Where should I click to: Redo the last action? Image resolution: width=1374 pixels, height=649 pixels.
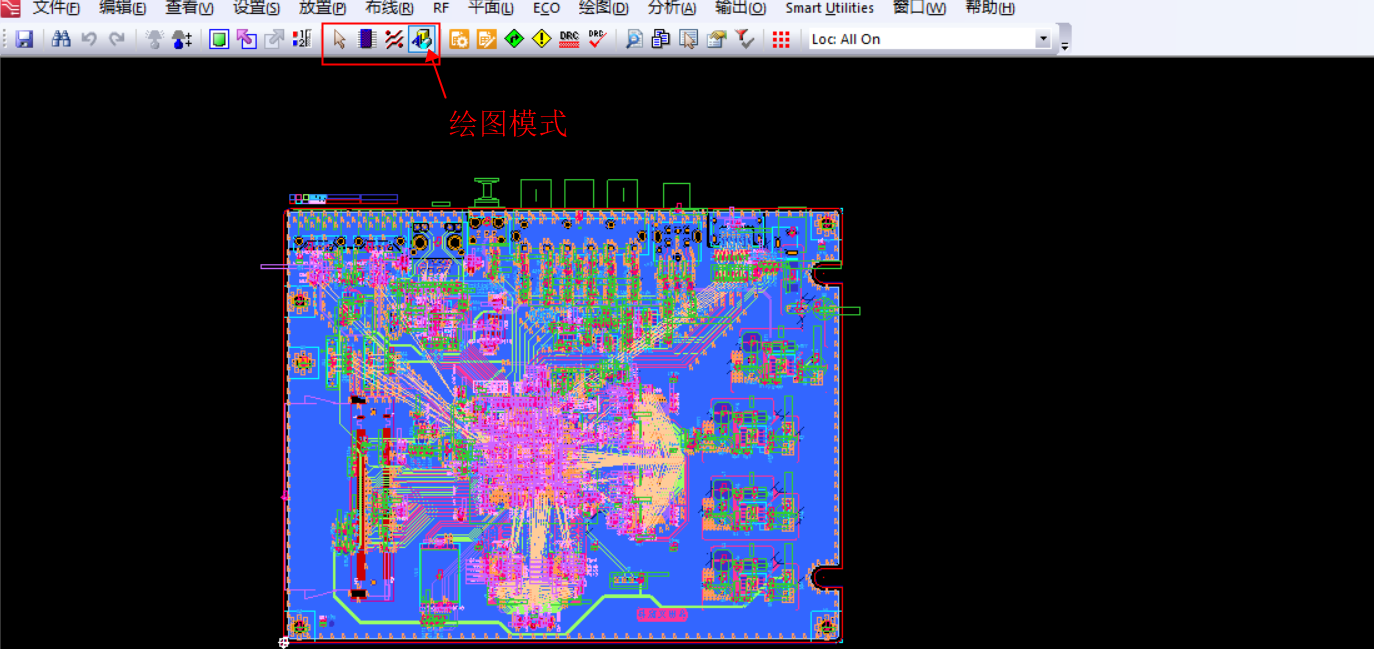coord(115,39)
